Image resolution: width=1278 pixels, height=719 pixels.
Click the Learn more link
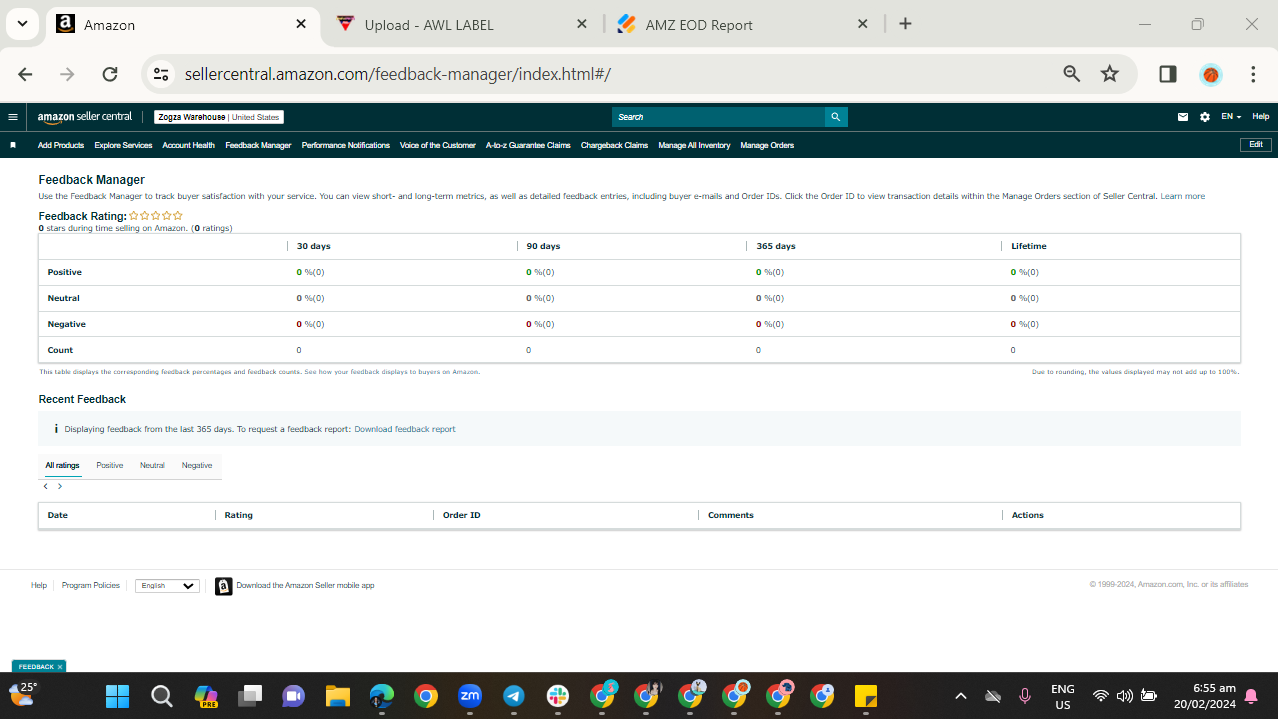tap(1182, 197)
